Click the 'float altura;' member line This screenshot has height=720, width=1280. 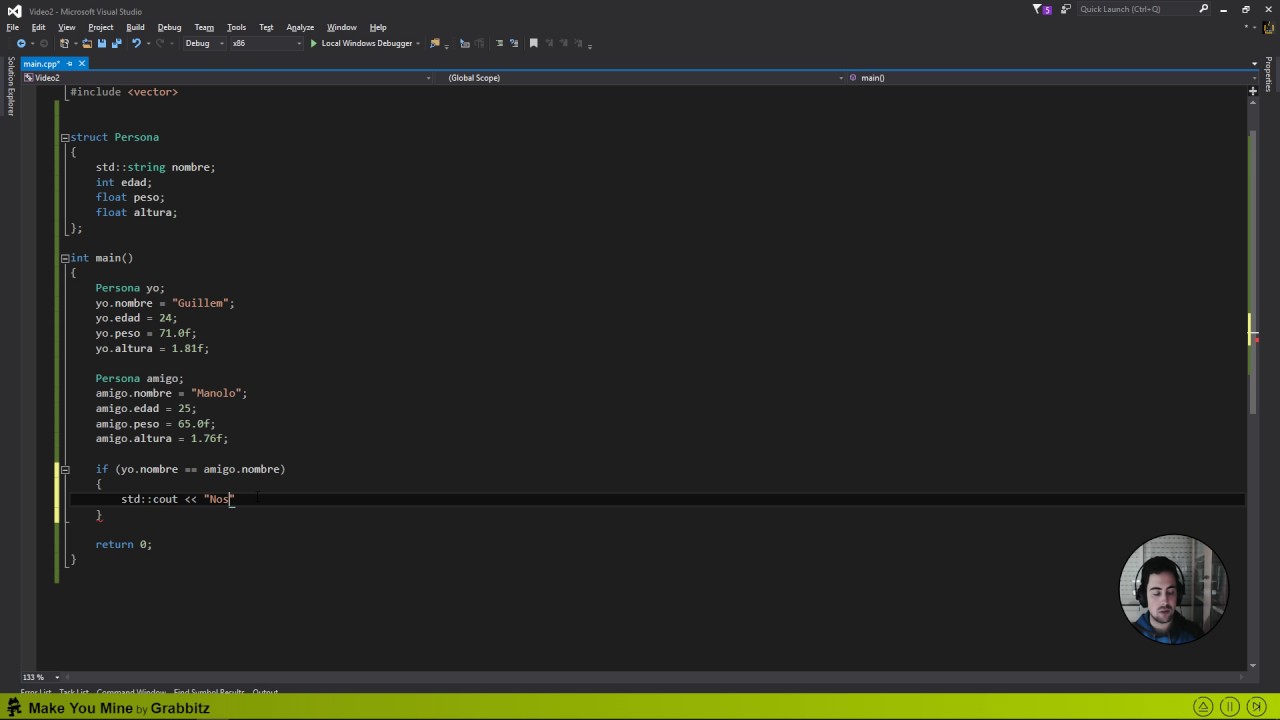click(x=136, y=212)
